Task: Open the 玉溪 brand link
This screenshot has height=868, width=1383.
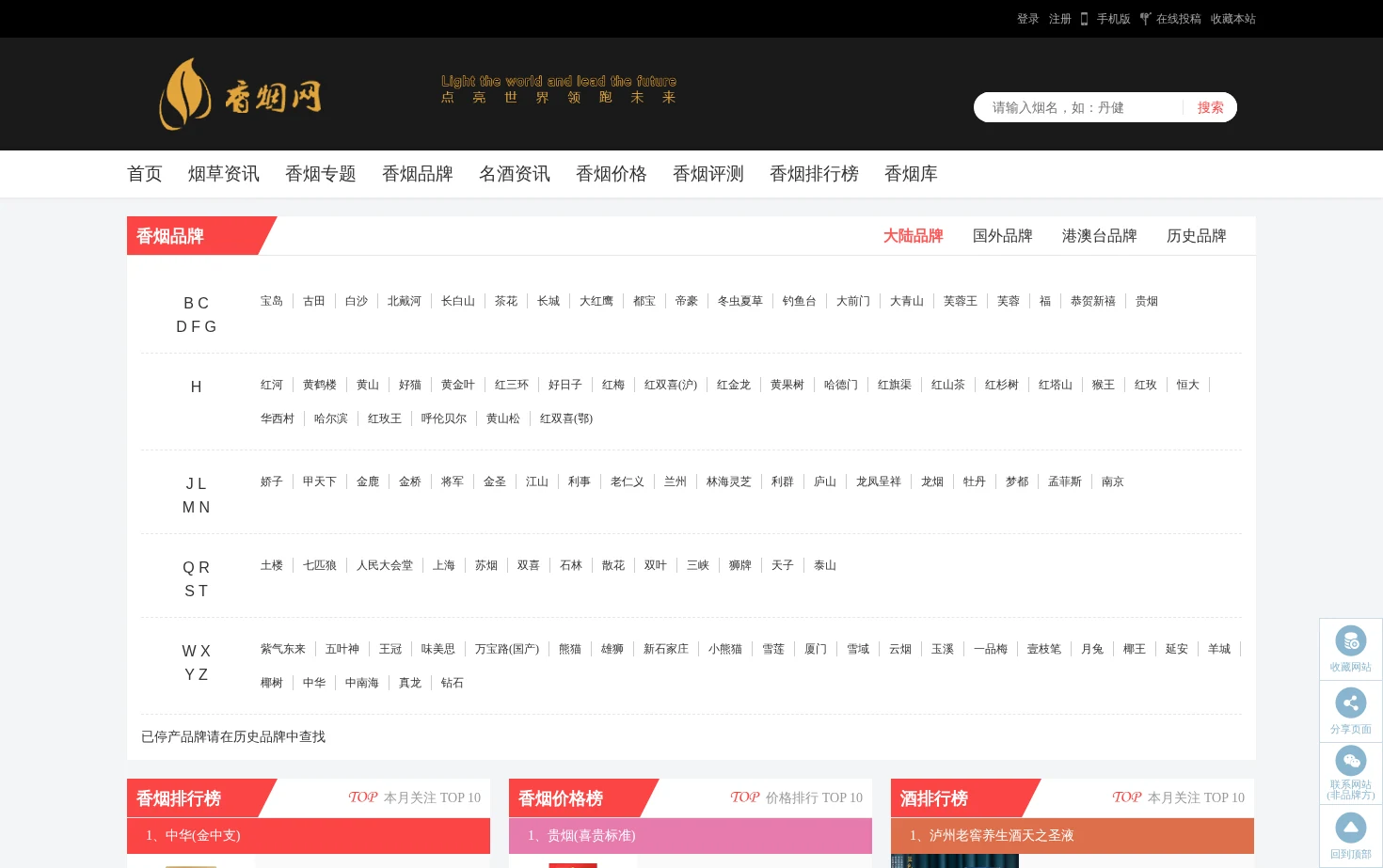Action: pos(943,649)
